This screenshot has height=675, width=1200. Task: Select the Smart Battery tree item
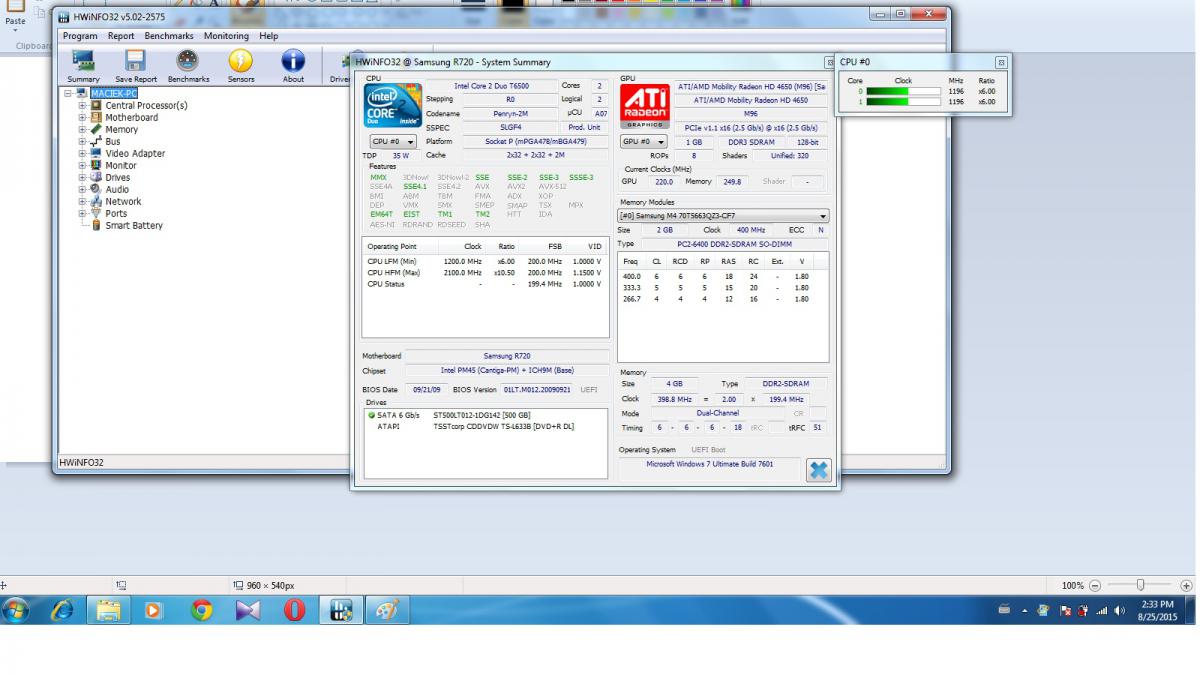pyautogui.click(x=134, y=226)
